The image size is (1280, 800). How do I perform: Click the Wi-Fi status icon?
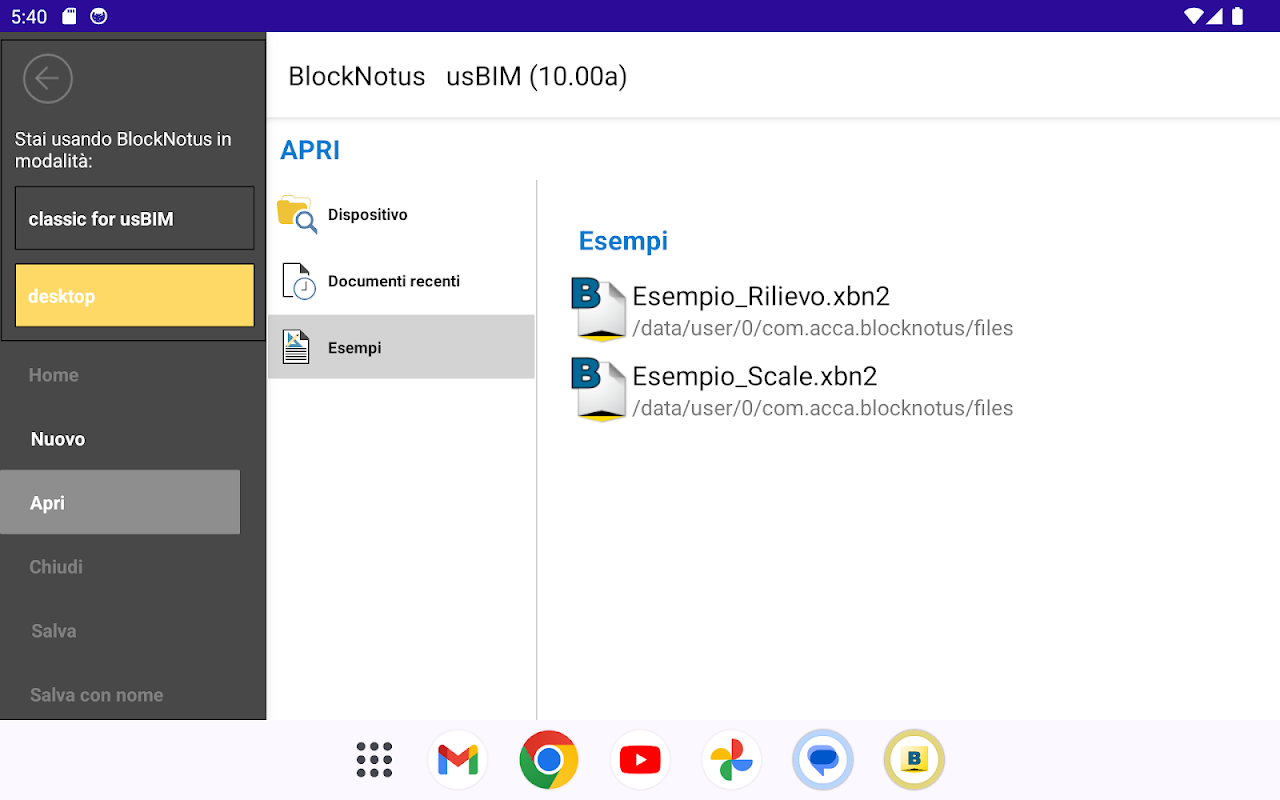1193,16
